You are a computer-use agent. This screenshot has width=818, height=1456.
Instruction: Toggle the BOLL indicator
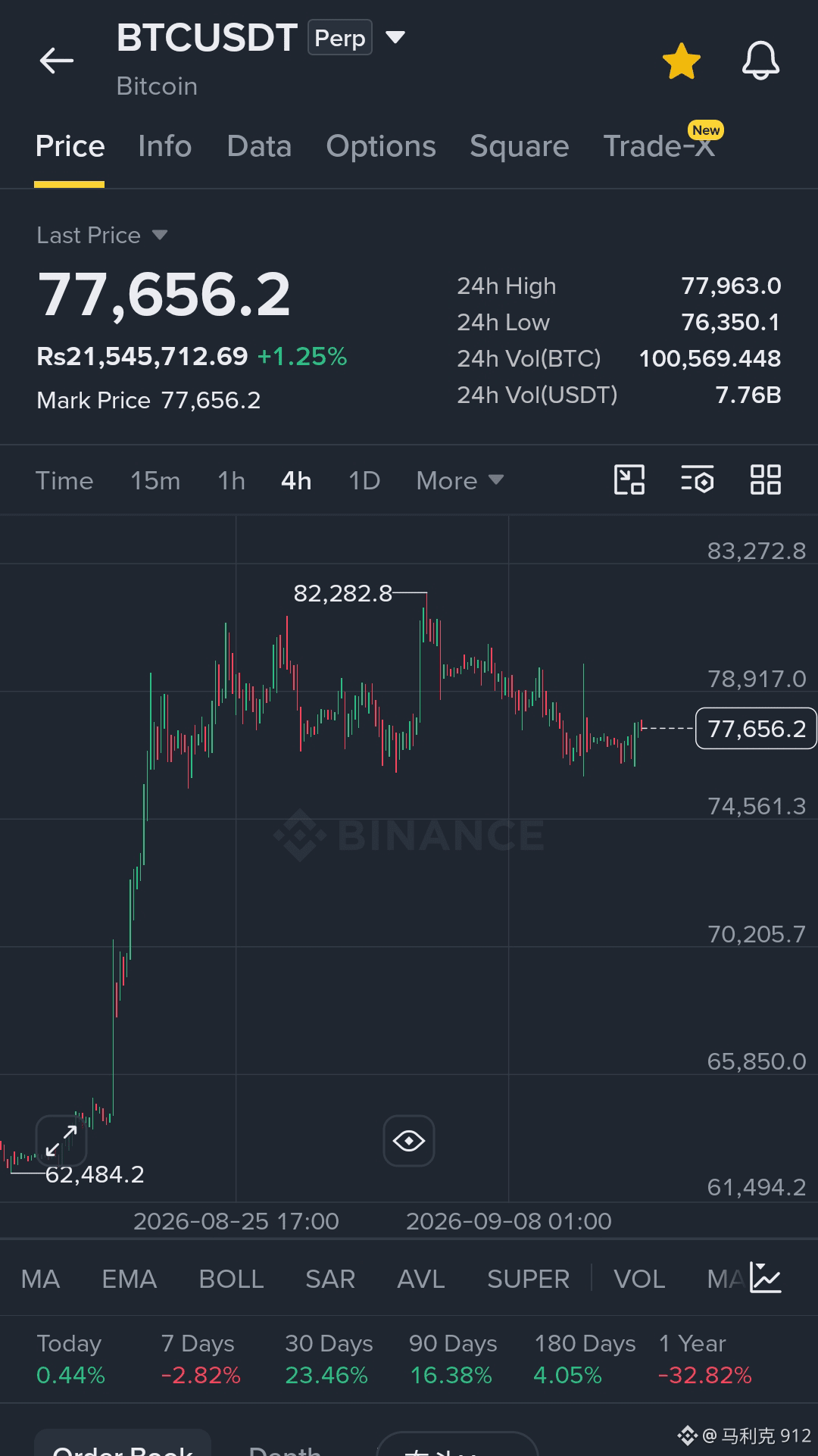coord(231,1279)
